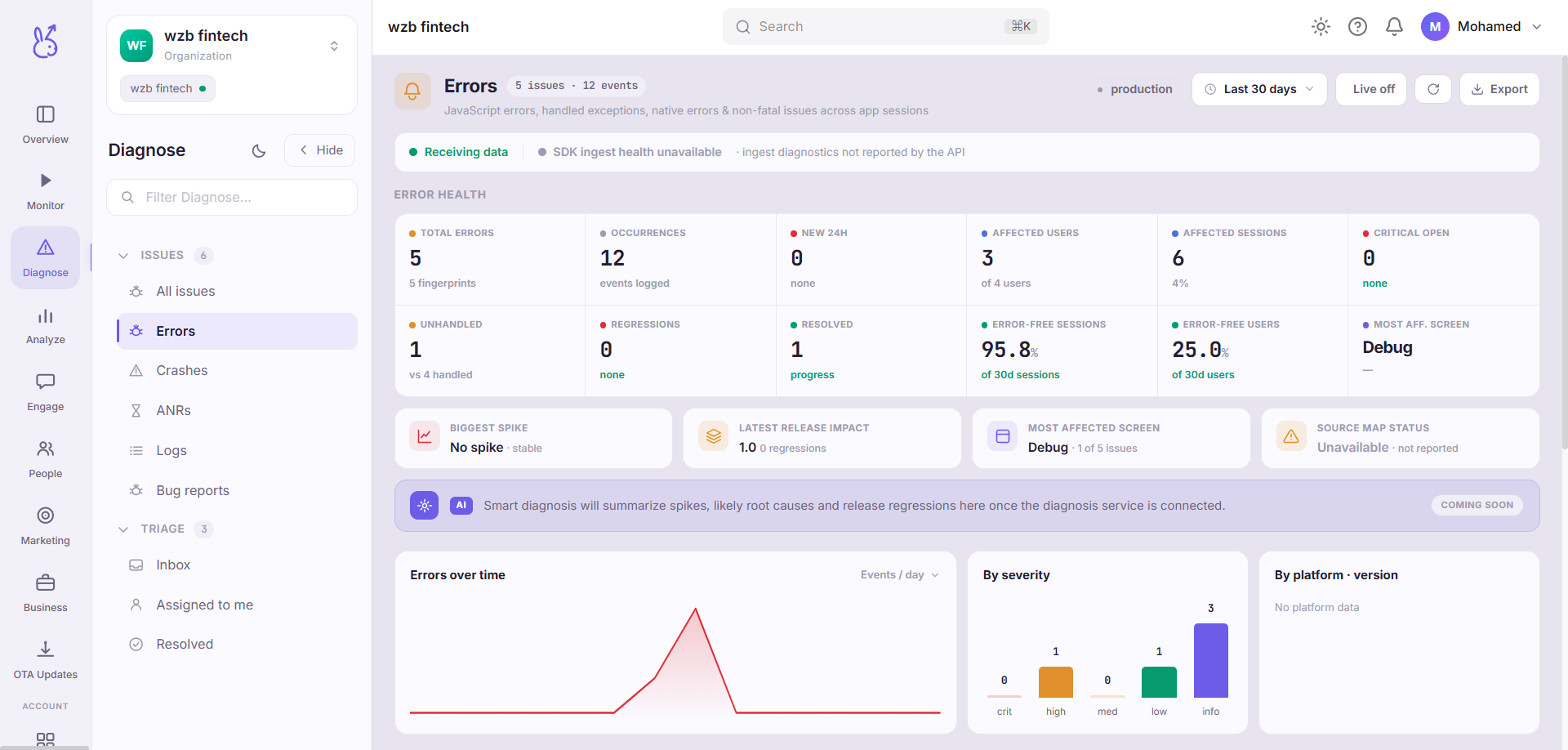Focus the Filter Diagnose field
The image size is (1568, 750).
232,197
